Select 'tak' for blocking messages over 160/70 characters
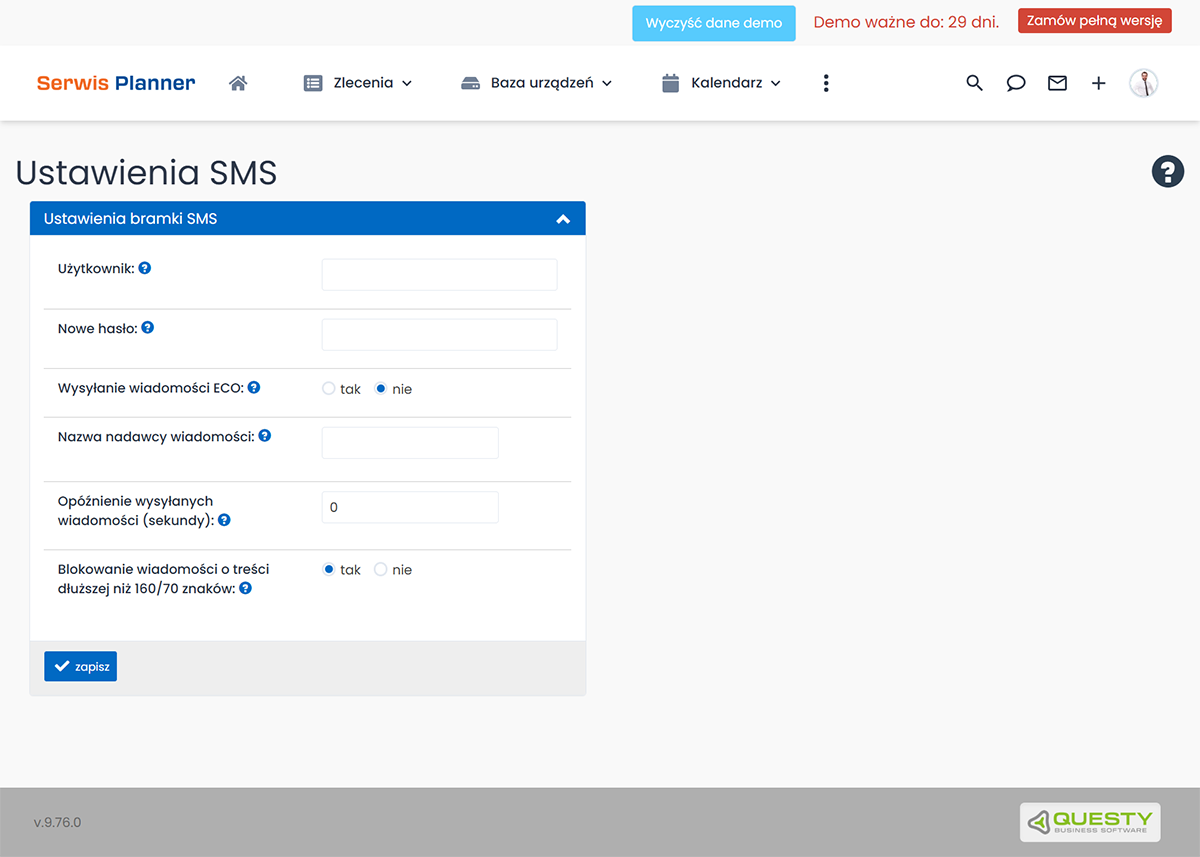 pos(328,568)
